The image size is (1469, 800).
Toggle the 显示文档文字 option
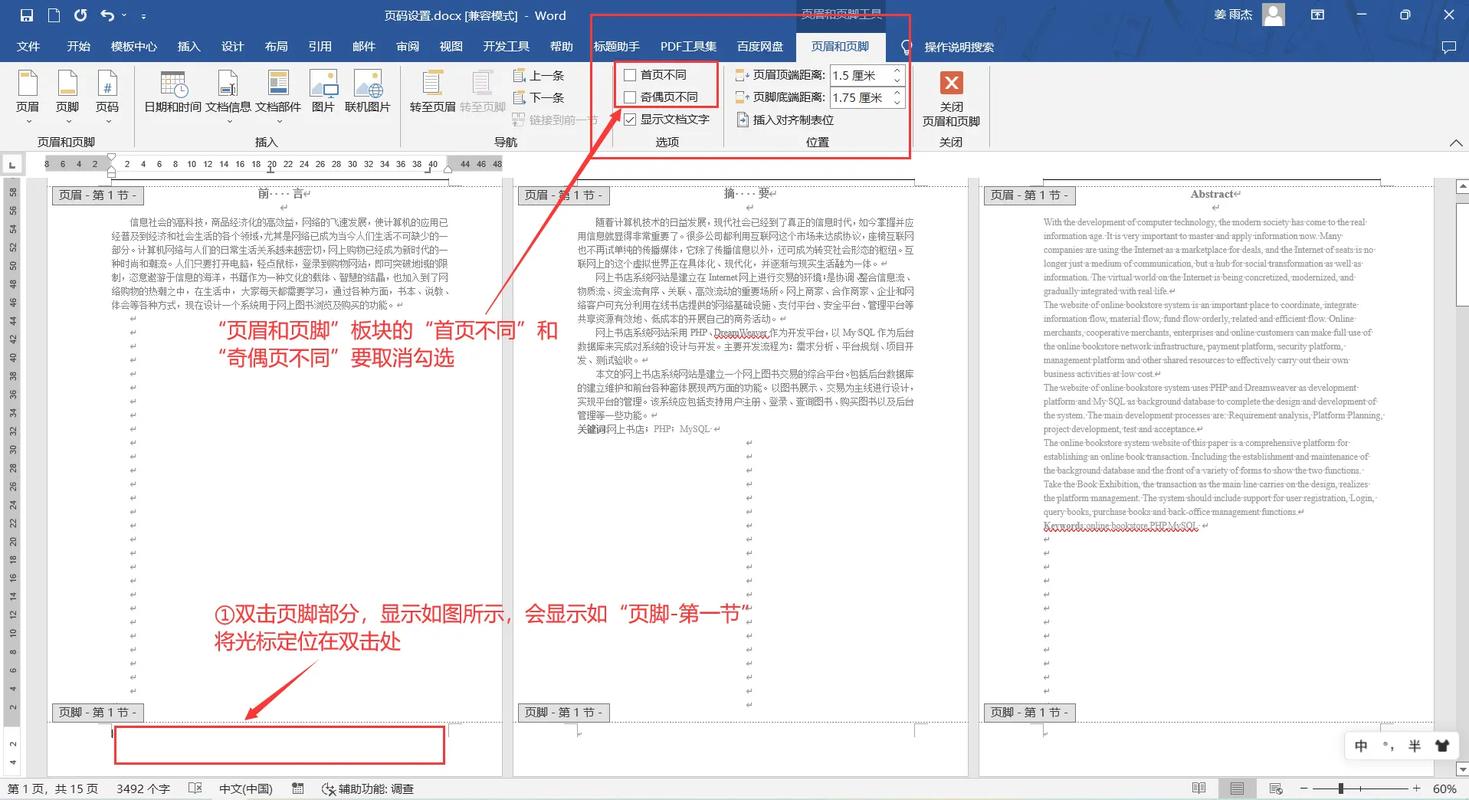pos(630,119)
